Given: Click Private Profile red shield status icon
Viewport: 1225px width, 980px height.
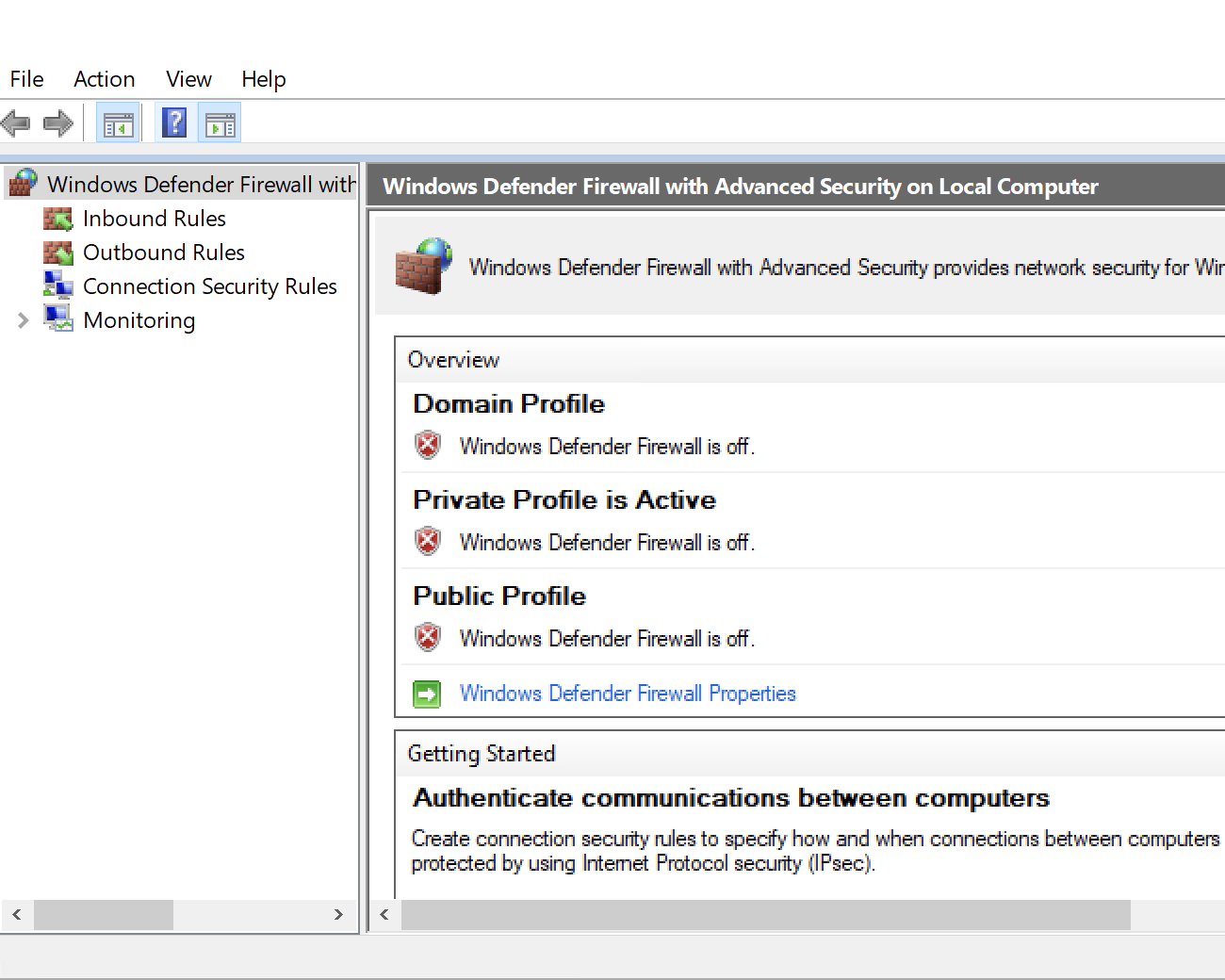Looking at the screenshot, I should tap(428, 541).
